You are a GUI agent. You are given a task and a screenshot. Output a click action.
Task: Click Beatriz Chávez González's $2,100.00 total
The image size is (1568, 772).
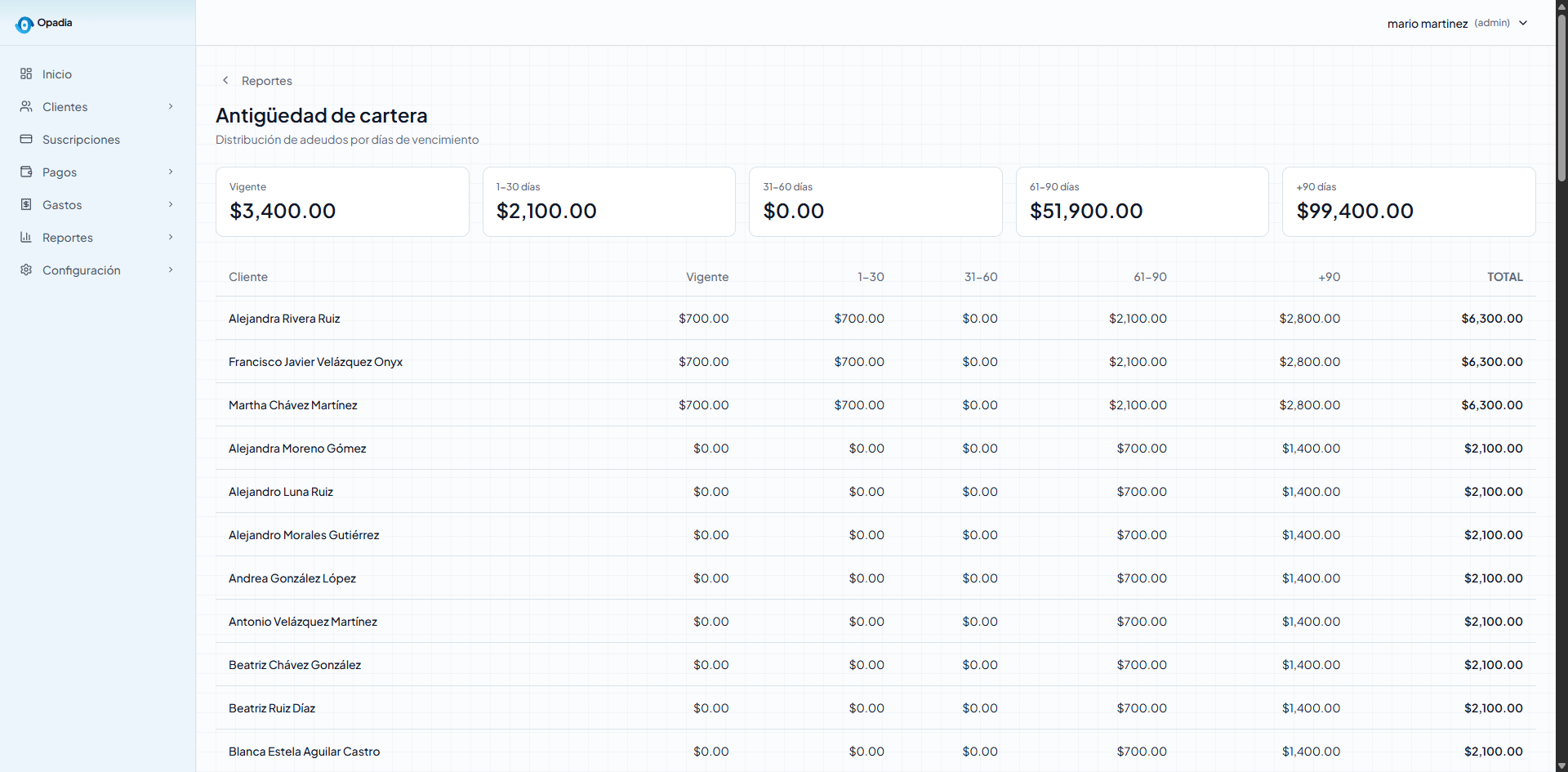1493,665
